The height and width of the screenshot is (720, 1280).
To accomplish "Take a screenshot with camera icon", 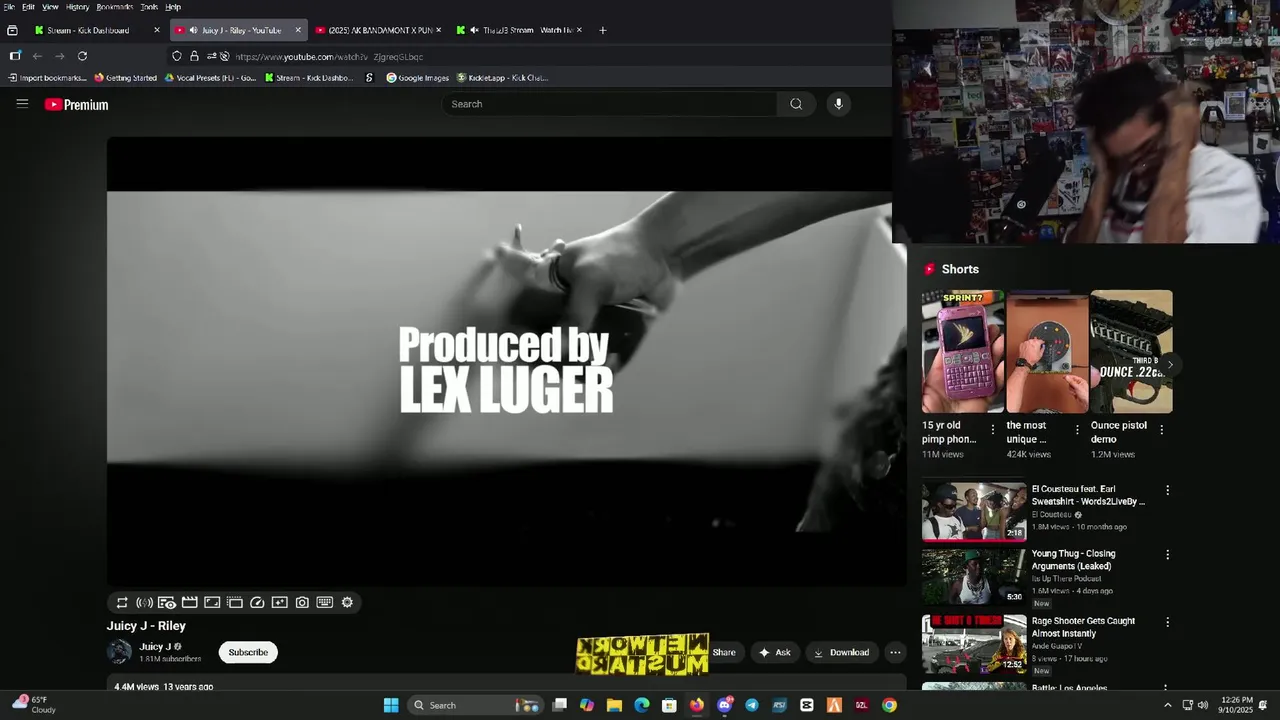I will [302, 603].
